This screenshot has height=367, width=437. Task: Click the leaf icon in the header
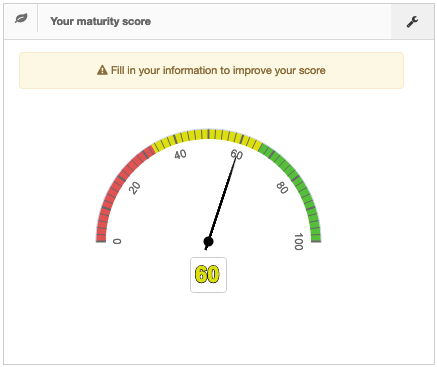point(21,19)
